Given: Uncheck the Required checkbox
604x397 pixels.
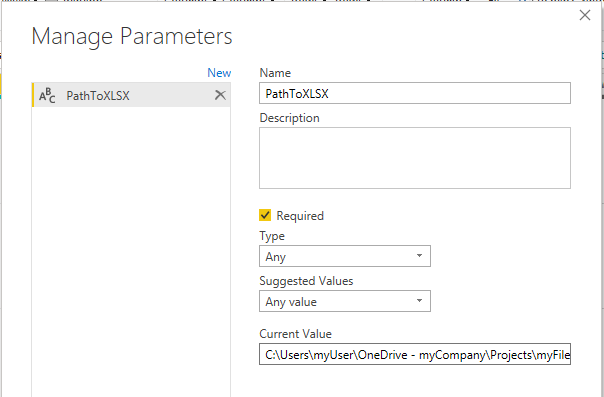Looking at the screenshot, I should pyautogui.click(x=265, y=215).
